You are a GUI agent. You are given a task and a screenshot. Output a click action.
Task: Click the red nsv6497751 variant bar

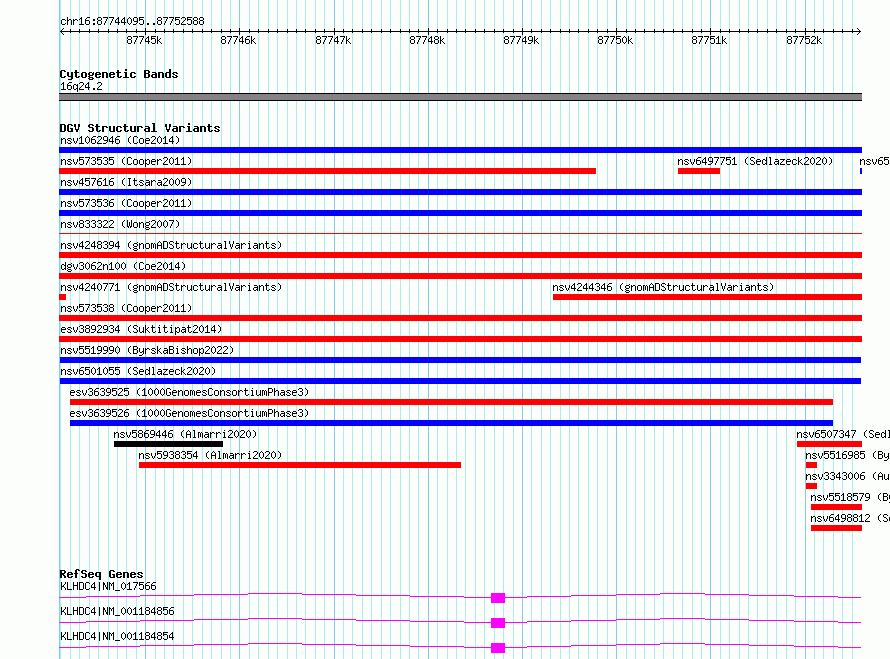coord(699,171)
